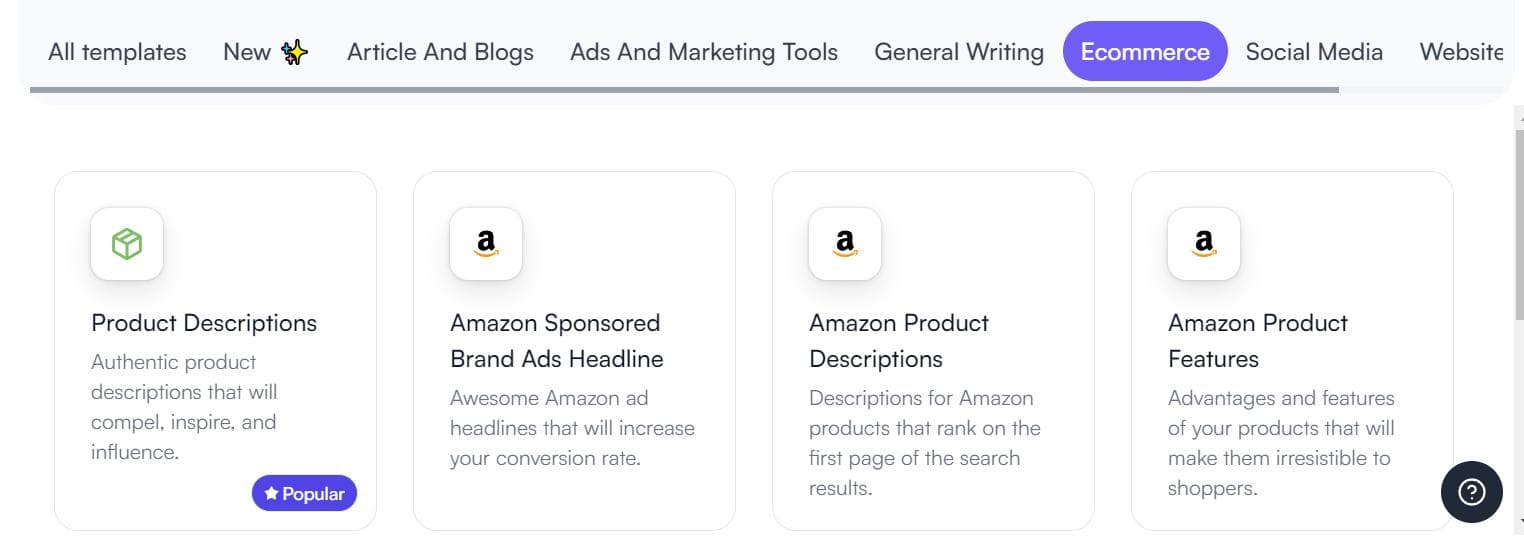Click the green box Product Descriptions icon

click(x=127, y=243)
